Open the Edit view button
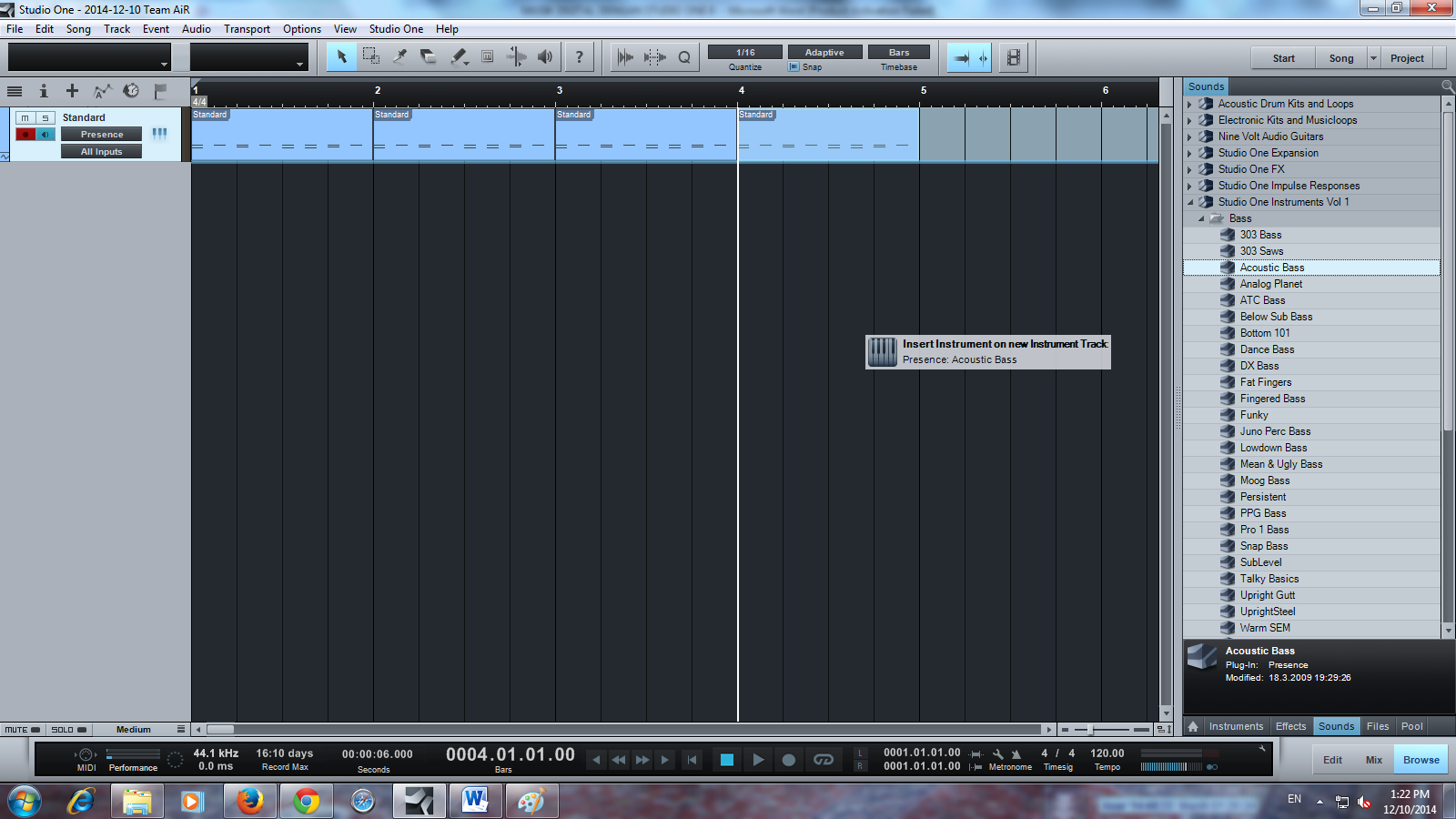 click(1332, 760)
